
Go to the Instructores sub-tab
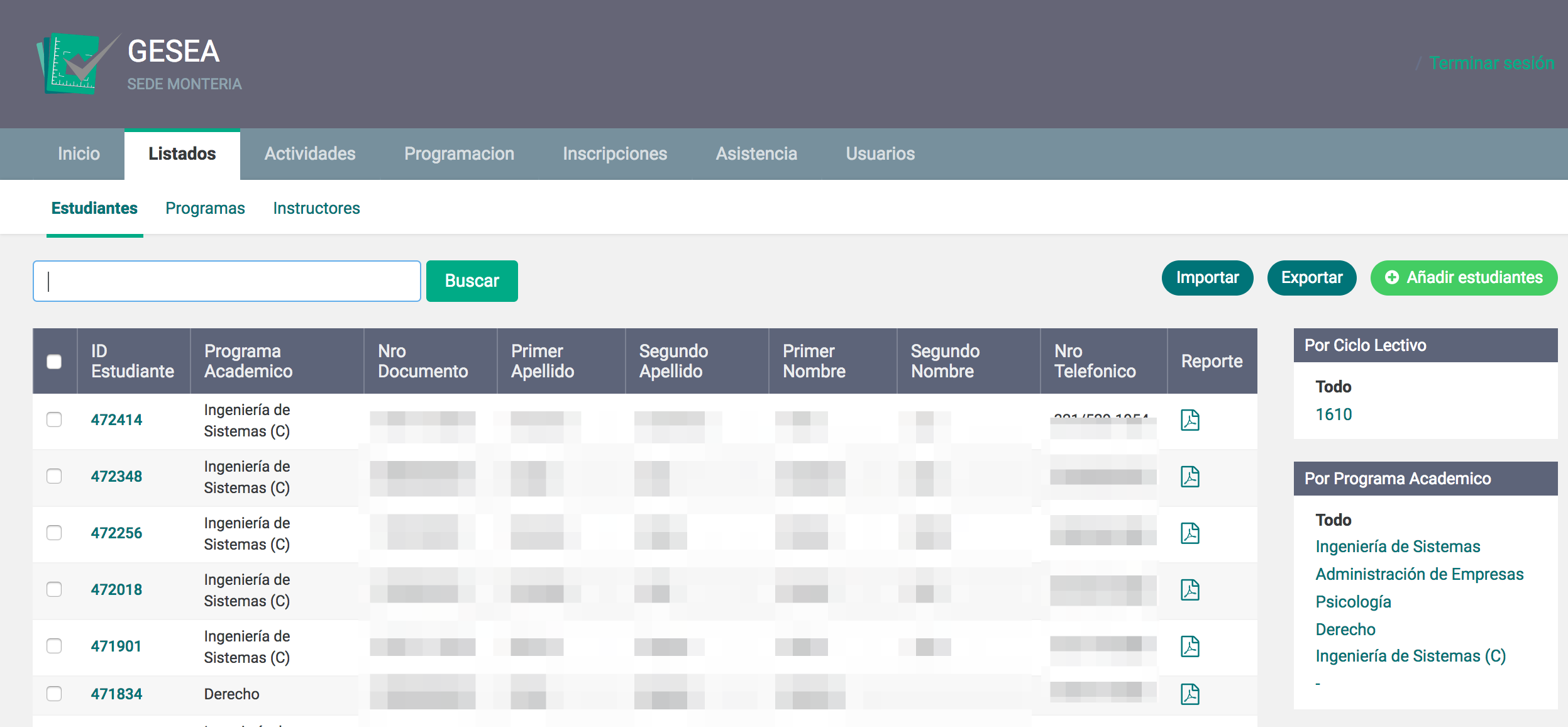tap(316, 208)
